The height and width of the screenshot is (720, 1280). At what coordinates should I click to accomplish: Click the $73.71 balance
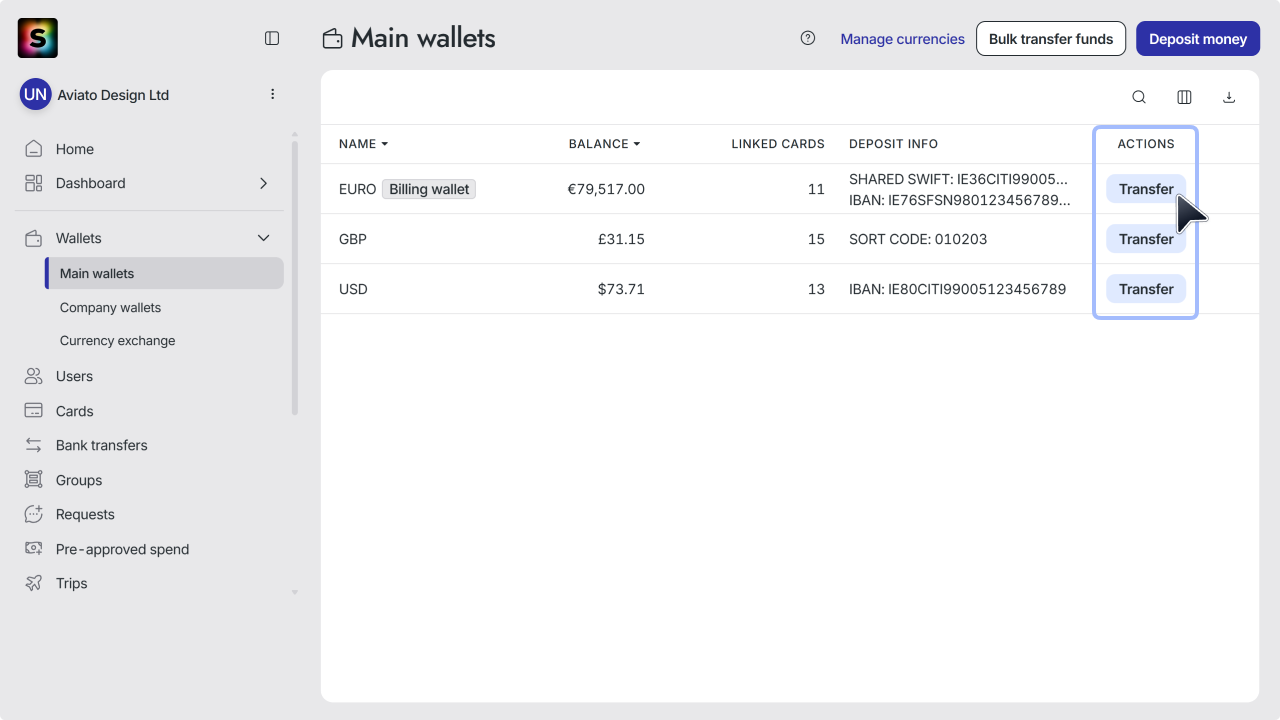[x=621, y=289]
